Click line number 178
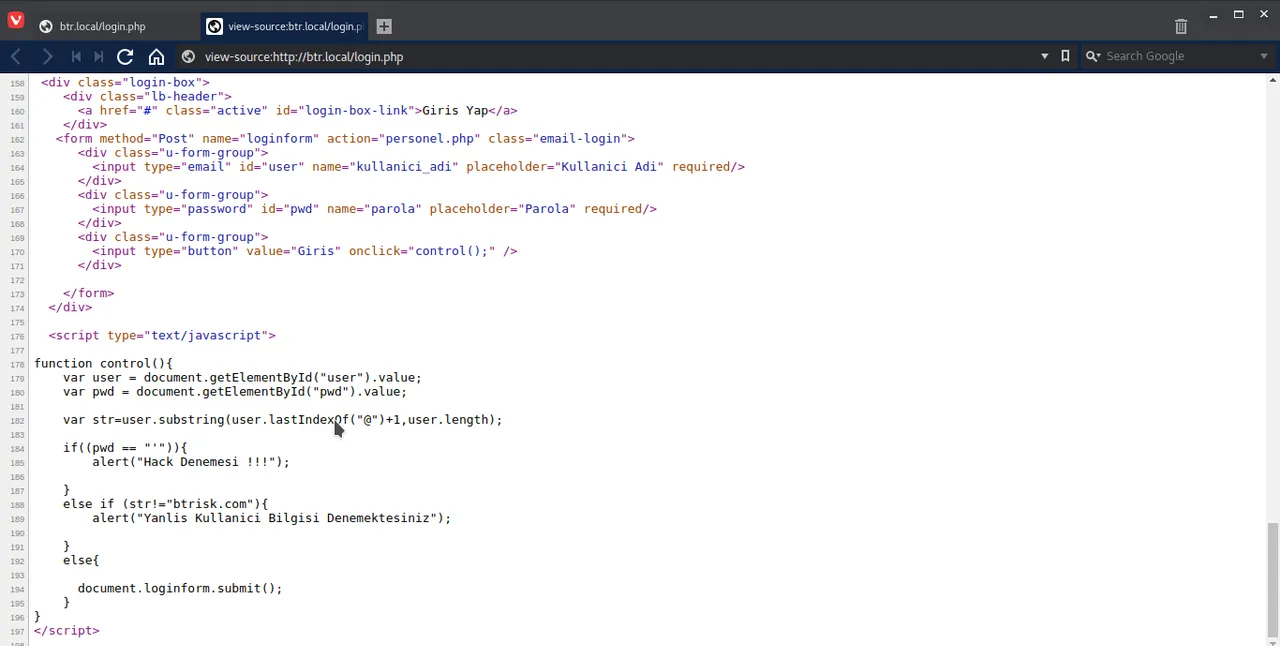Viewport: 1280px width, 646px height. [17, 364]
